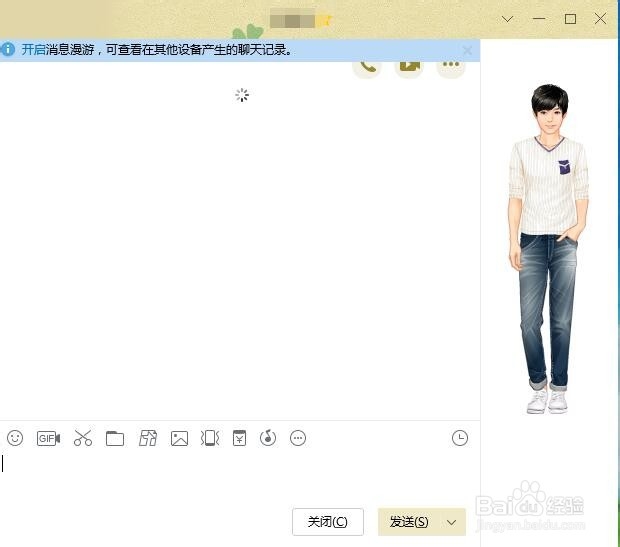
Task: Open the GIF recording tool
Action: coord(48,438)
